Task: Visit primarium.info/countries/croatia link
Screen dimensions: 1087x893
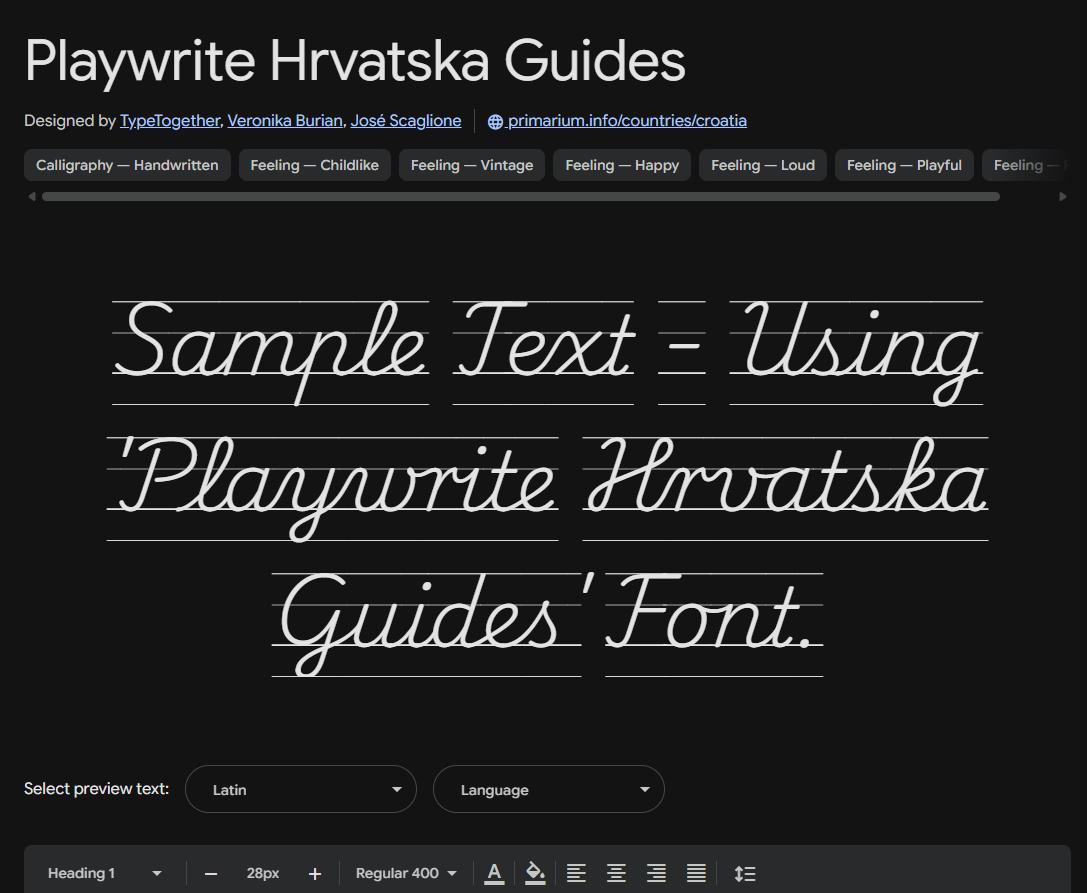Action: 627,121
